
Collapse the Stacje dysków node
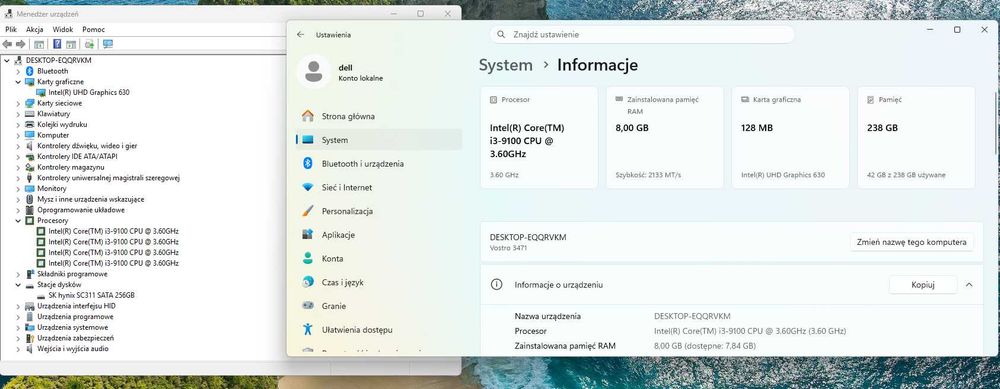[x=18, y=284]
